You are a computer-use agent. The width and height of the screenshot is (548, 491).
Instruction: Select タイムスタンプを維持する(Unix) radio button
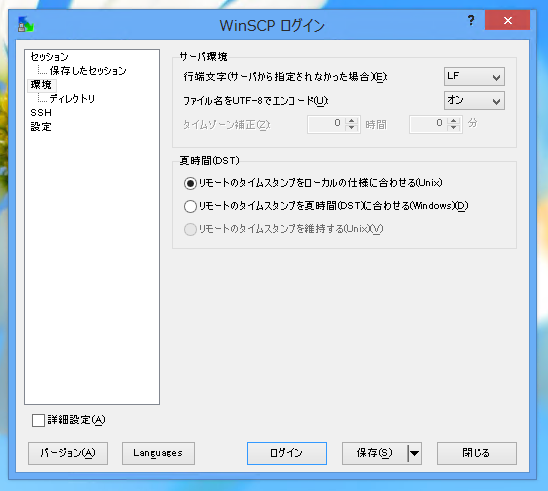(x=190, y=229)
